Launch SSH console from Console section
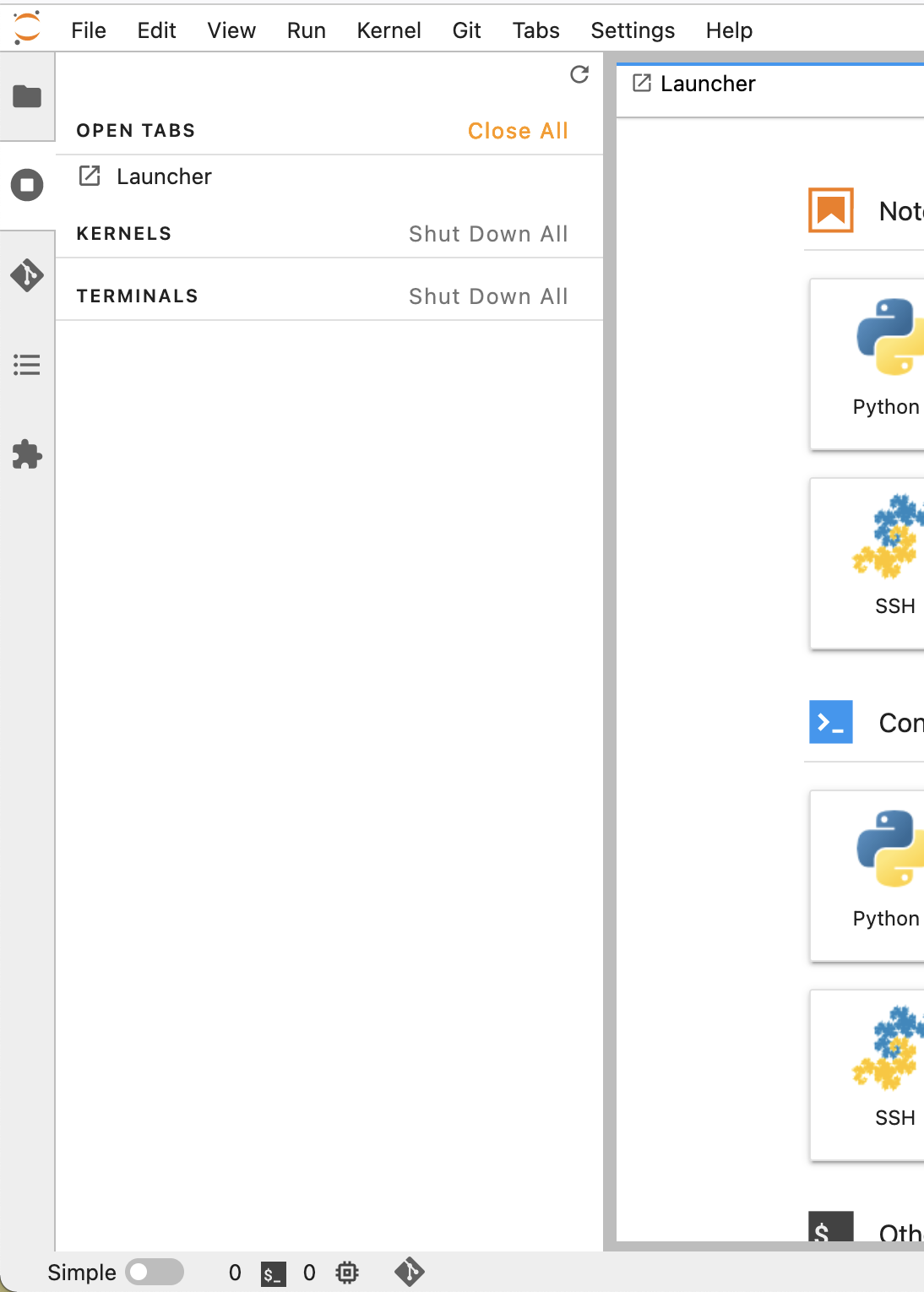This screenshot has width=924, height=1292. coord(887,1074)
